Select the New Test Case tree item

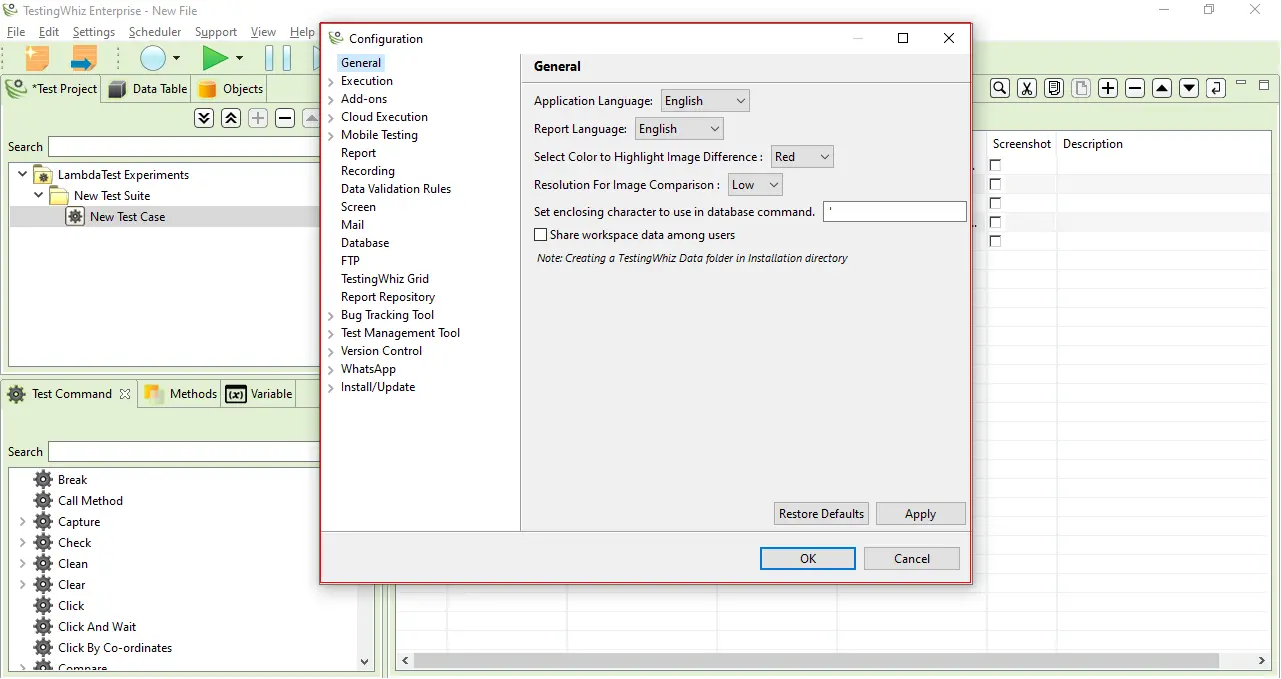[x=126, y=216]
